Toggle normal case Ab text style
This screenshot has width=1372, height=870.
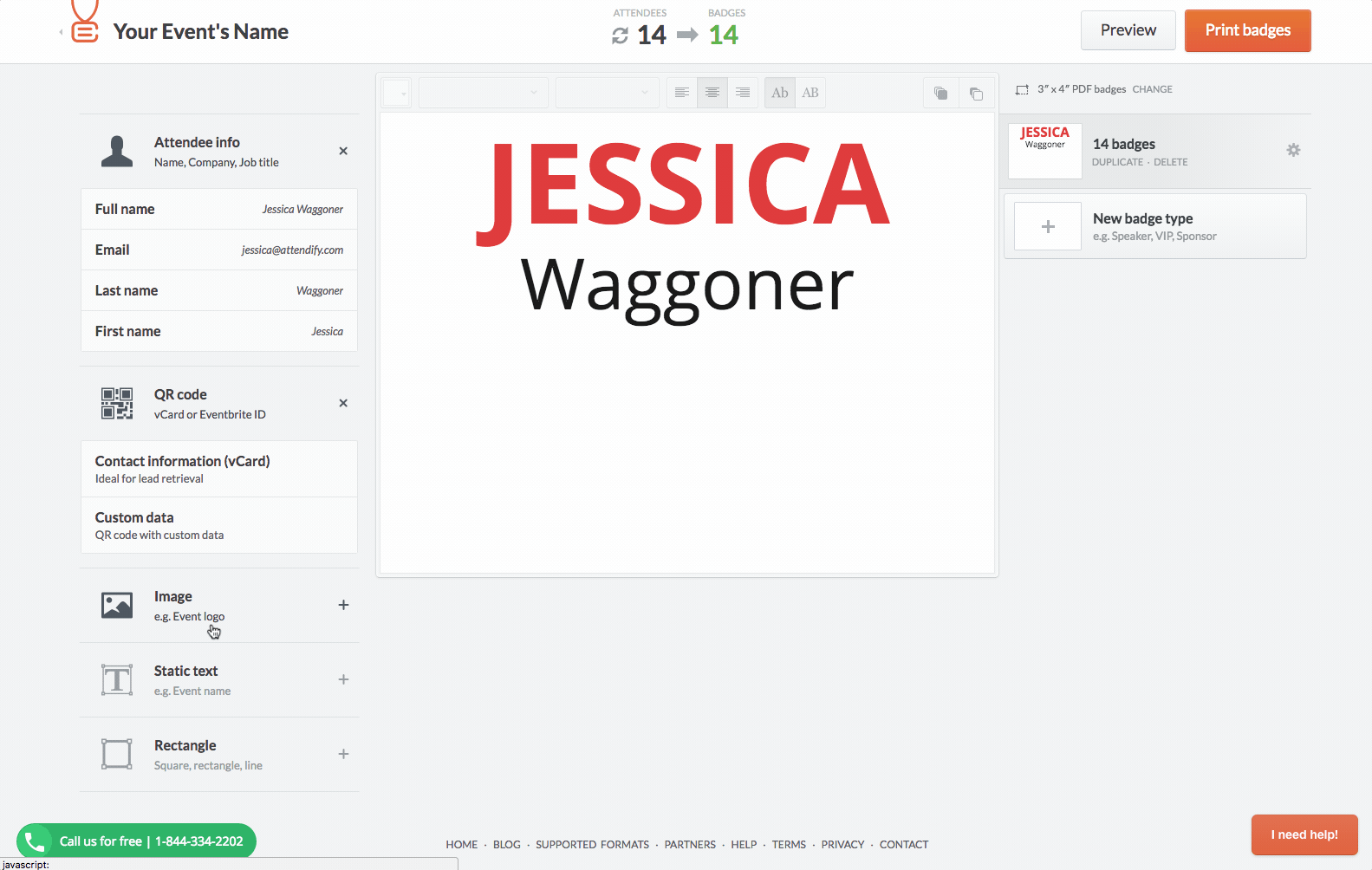780,93
